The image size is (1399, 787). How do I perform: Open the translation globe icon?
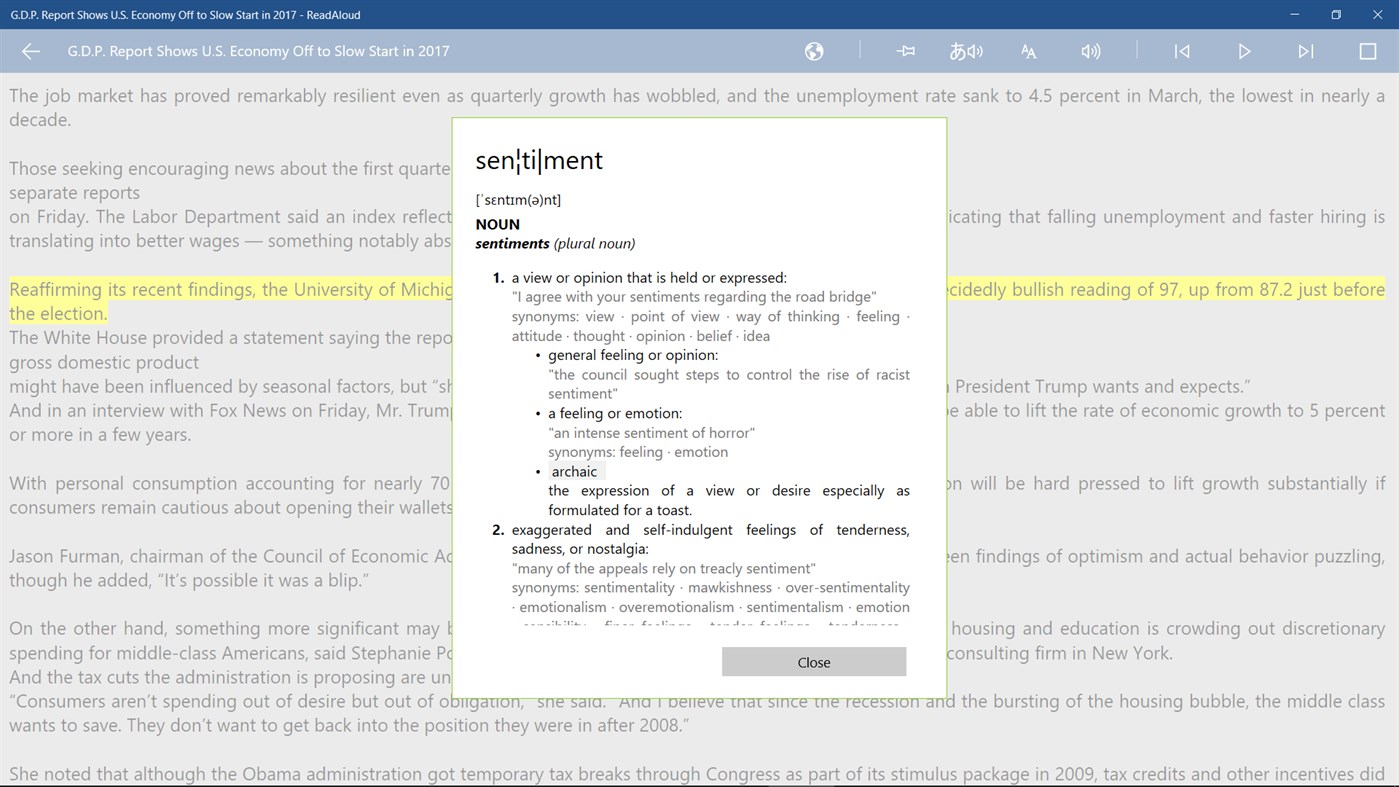(x=814, y=51)
